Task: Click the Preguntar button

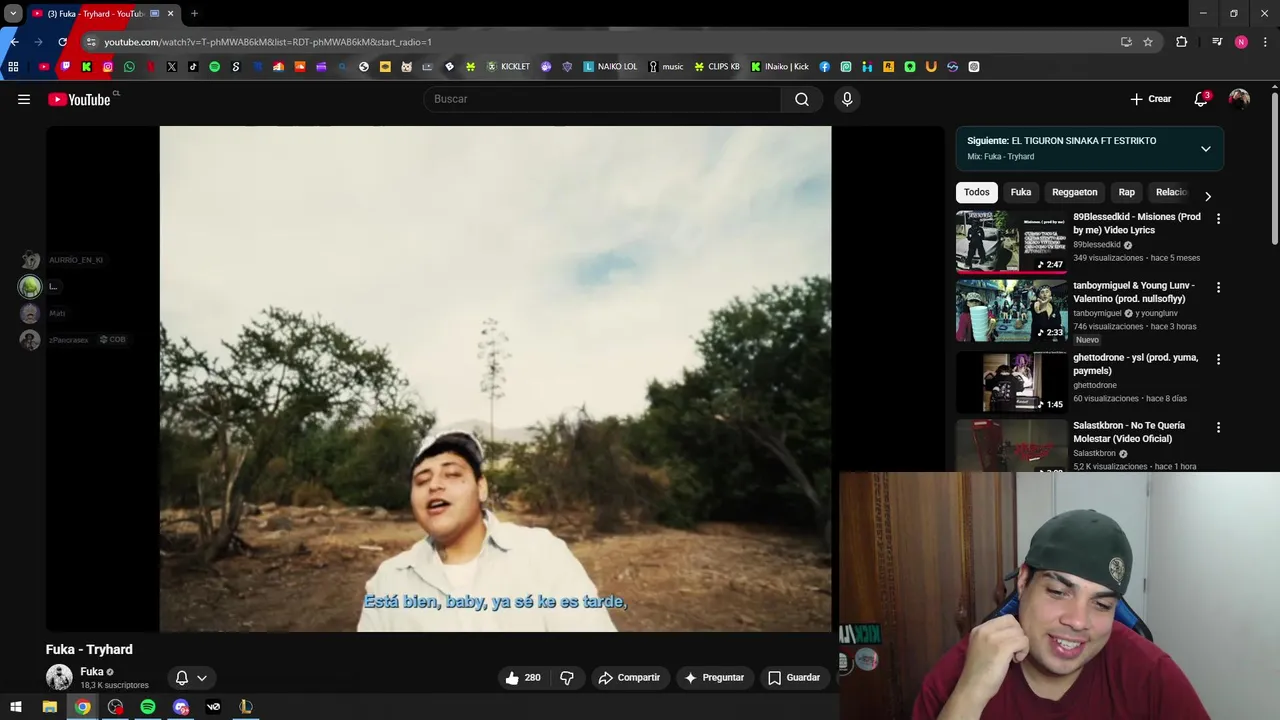Action: [714, 678]
